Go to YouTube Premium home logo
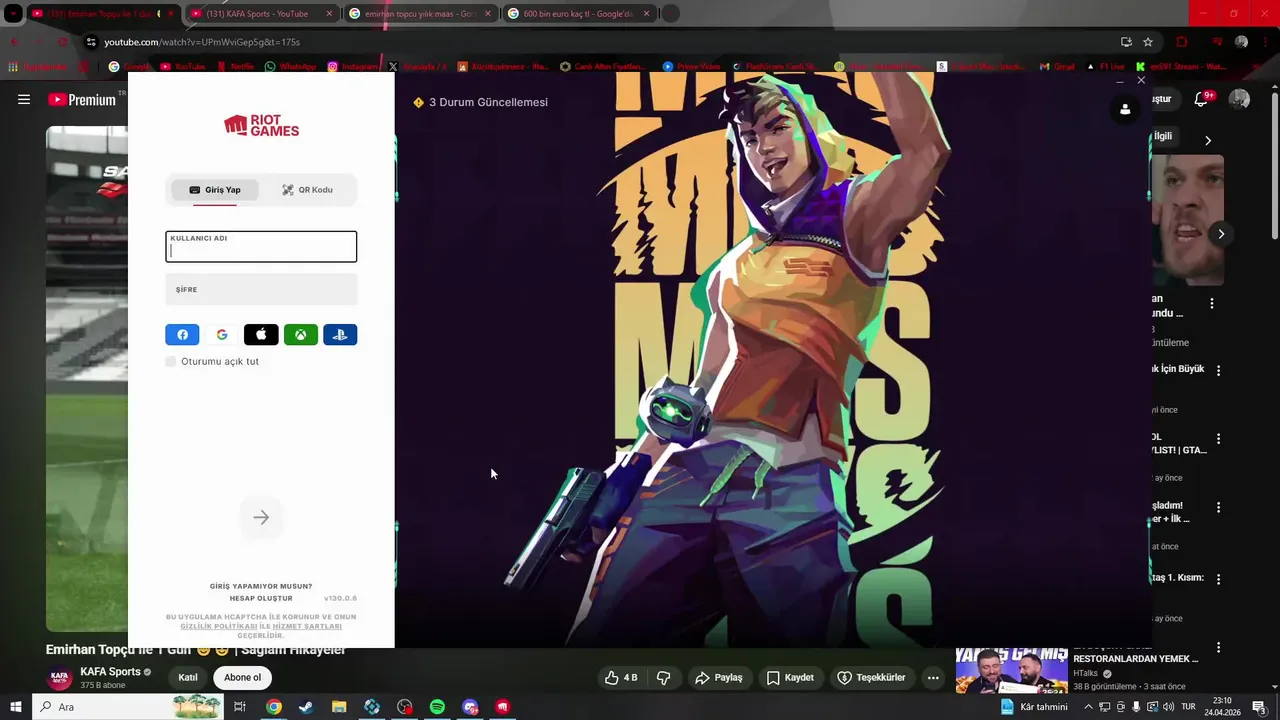Viewport: 1280px width, 720px height. (x=82, y=100)
